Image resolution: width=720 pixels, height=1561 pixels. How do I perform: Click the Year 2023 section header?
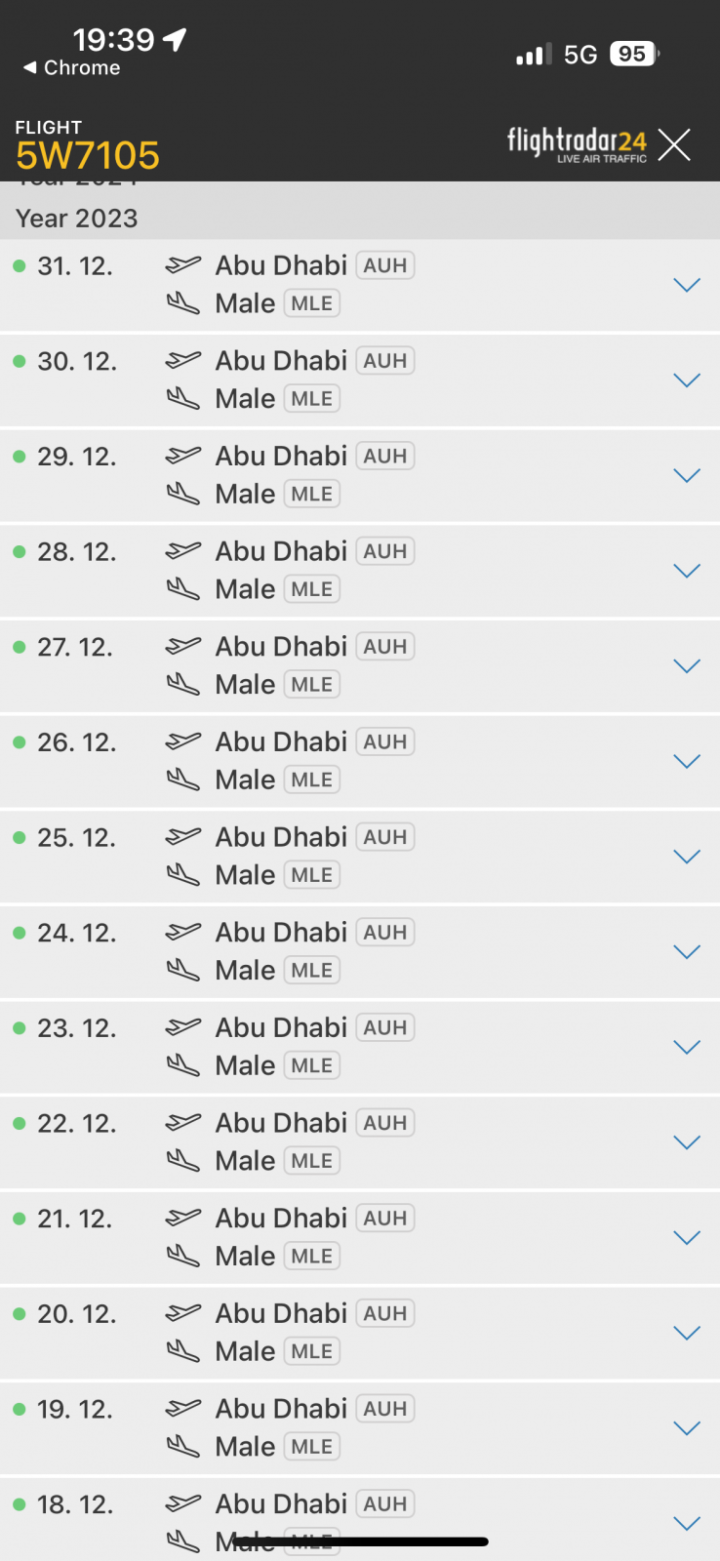77,218
